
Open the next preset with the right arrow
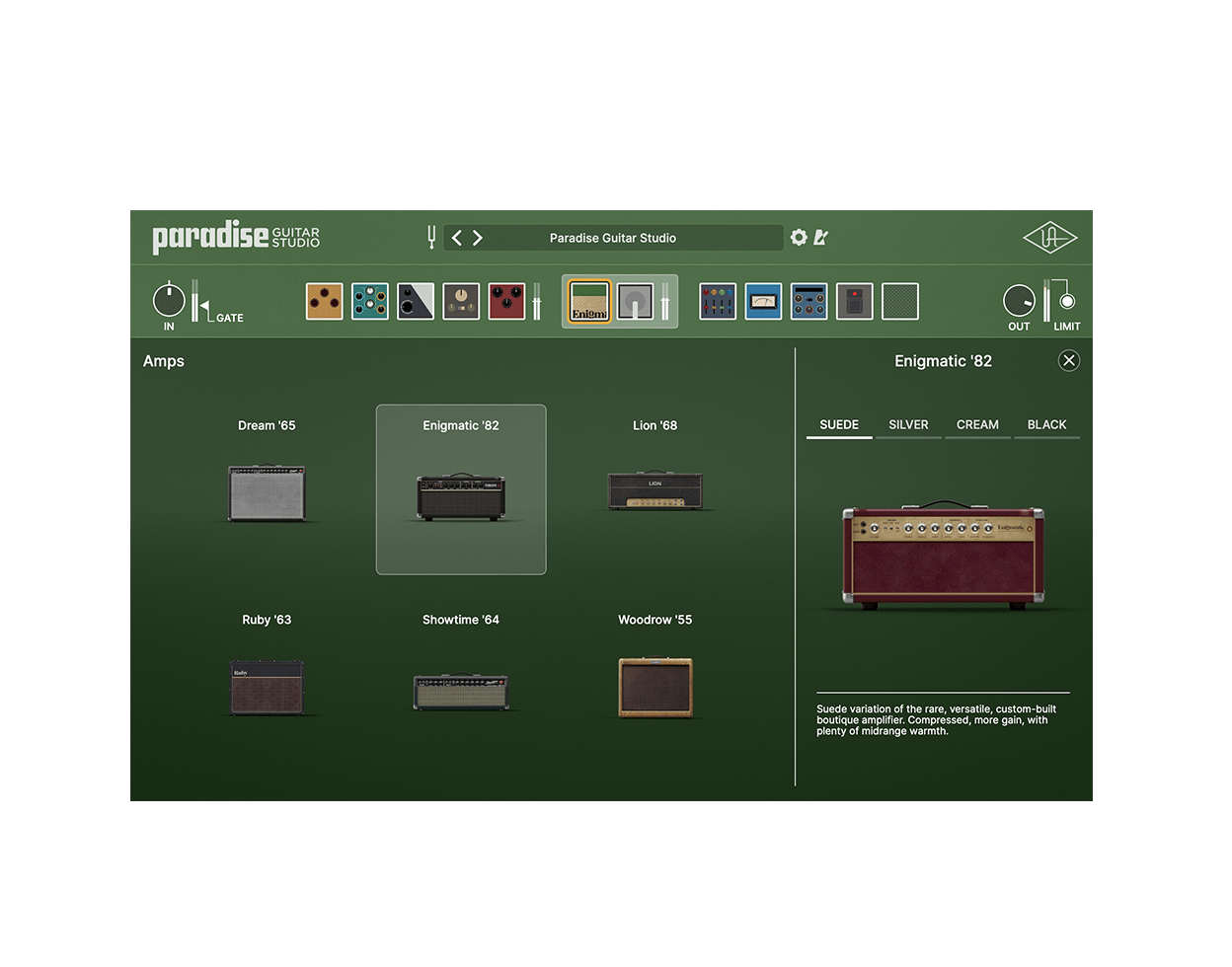coord(478,237)
